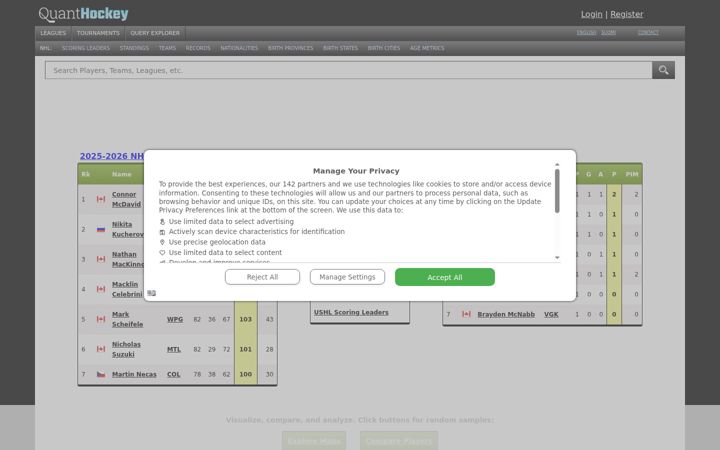Click the Canada flag beside Nathan MacKinnon
Screen dimensions: 720x450
click(x=101, y=259)
